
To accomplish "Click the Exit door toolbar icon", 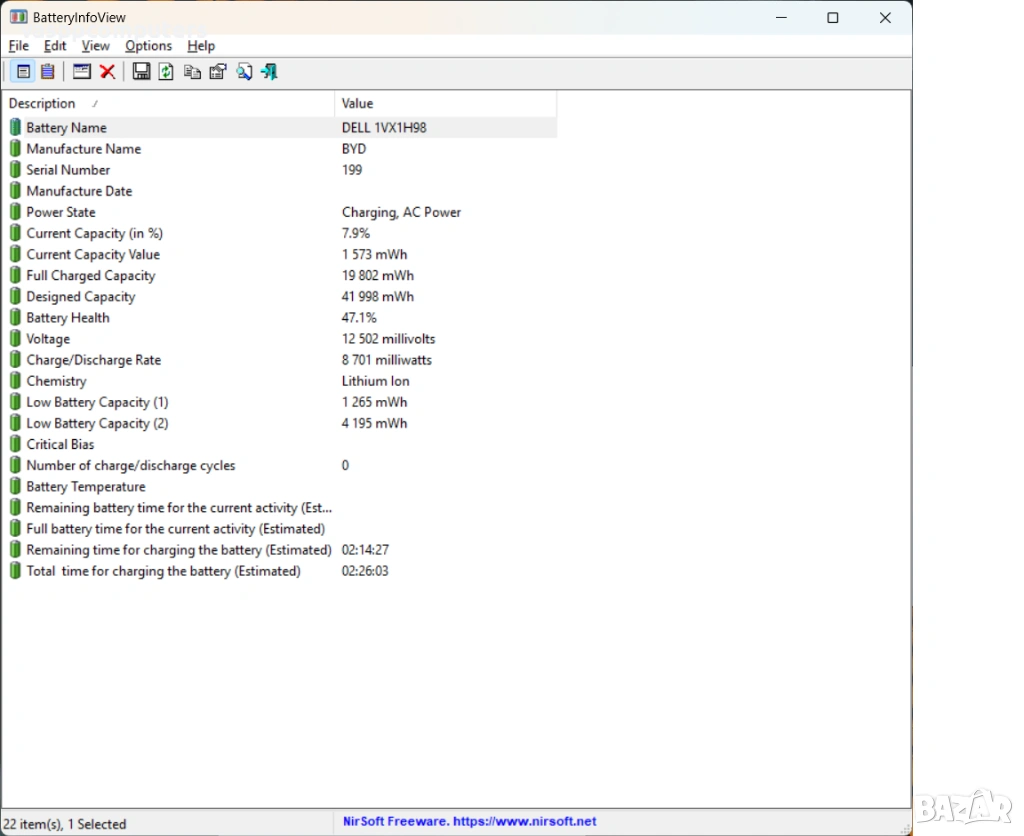I will point(269,72).
